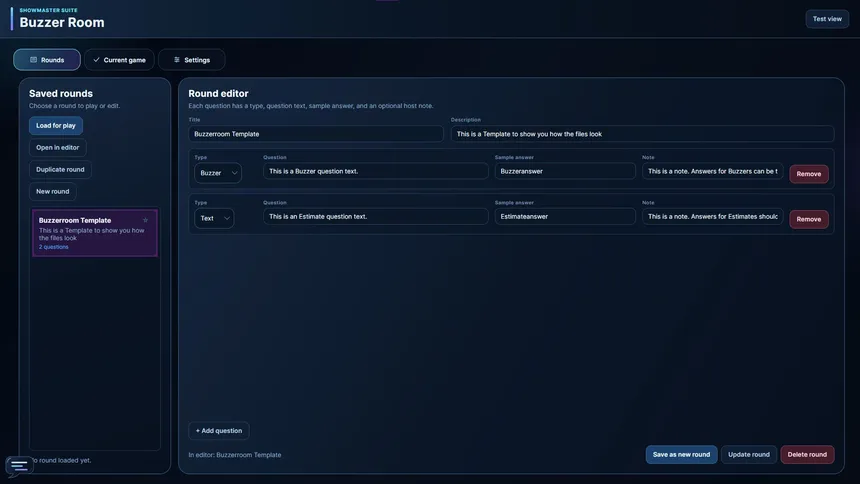The height and width of the screenshot is (484, 860).
Task: Open the Current game tab
Action: pos(119,60)
